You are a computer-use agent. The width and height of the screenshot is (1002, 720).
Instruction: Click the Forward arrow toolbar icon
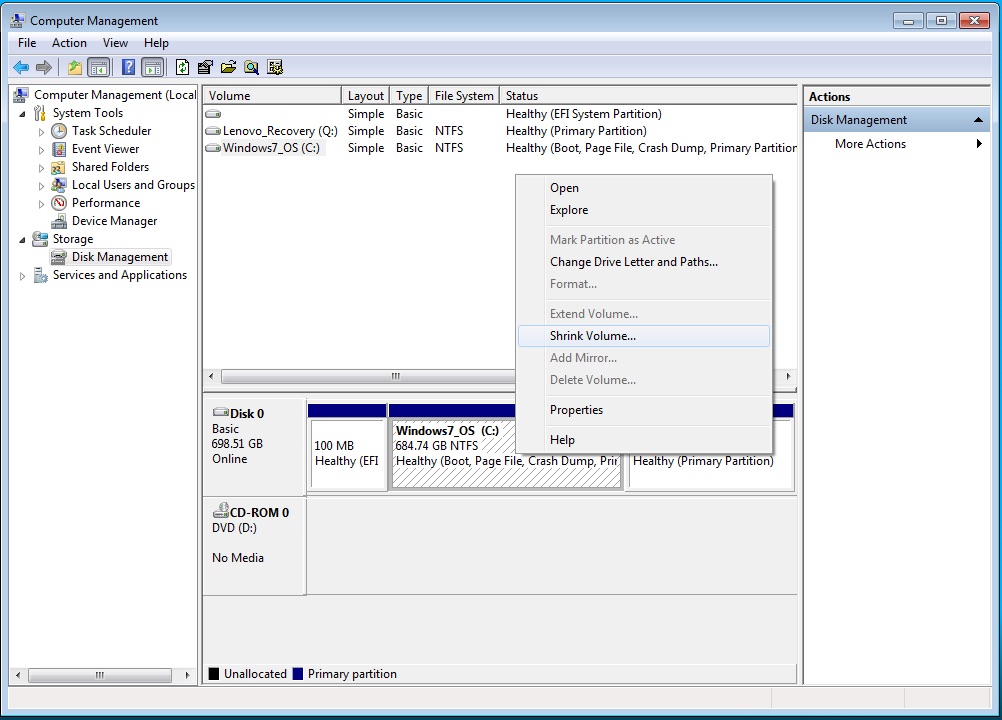pos(44,67)
